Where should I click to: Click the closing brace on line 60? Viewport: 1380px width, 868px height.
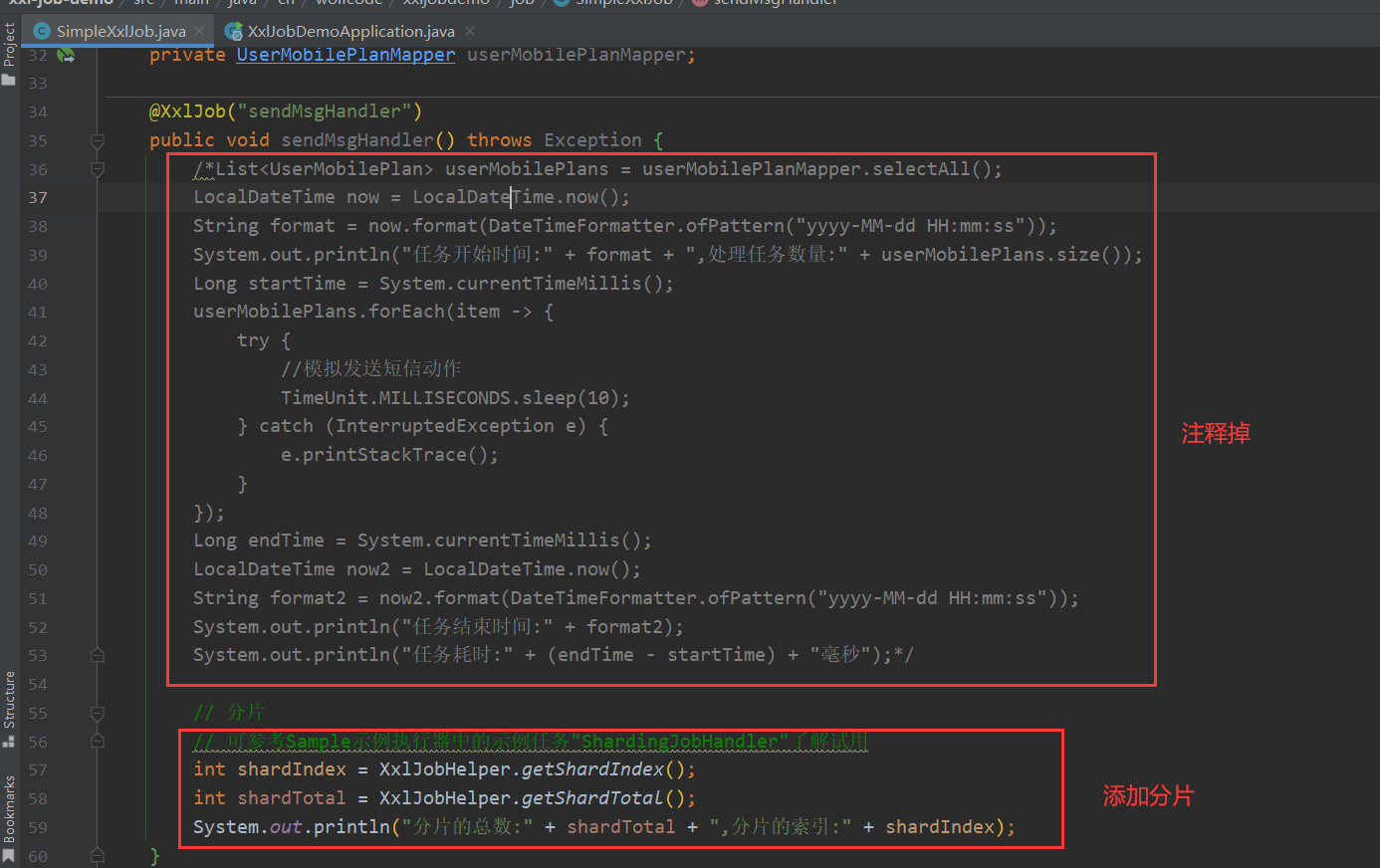[x=154, y=856]
